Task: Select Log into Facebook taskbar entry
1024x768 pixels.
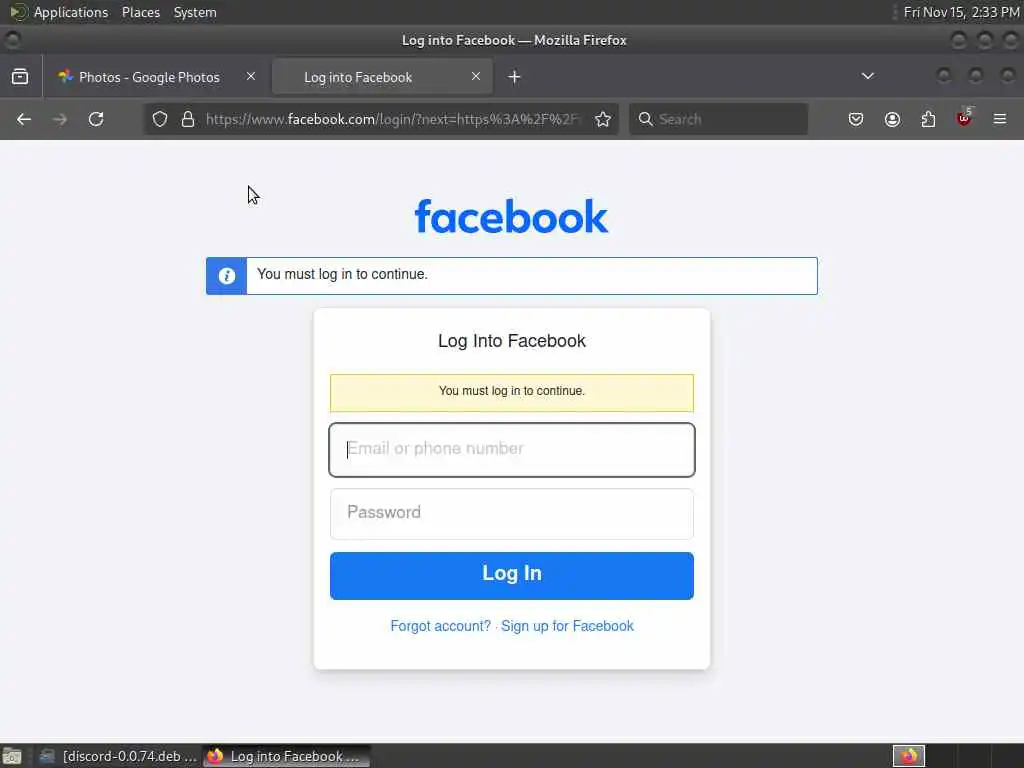Action: coord(286,756)
